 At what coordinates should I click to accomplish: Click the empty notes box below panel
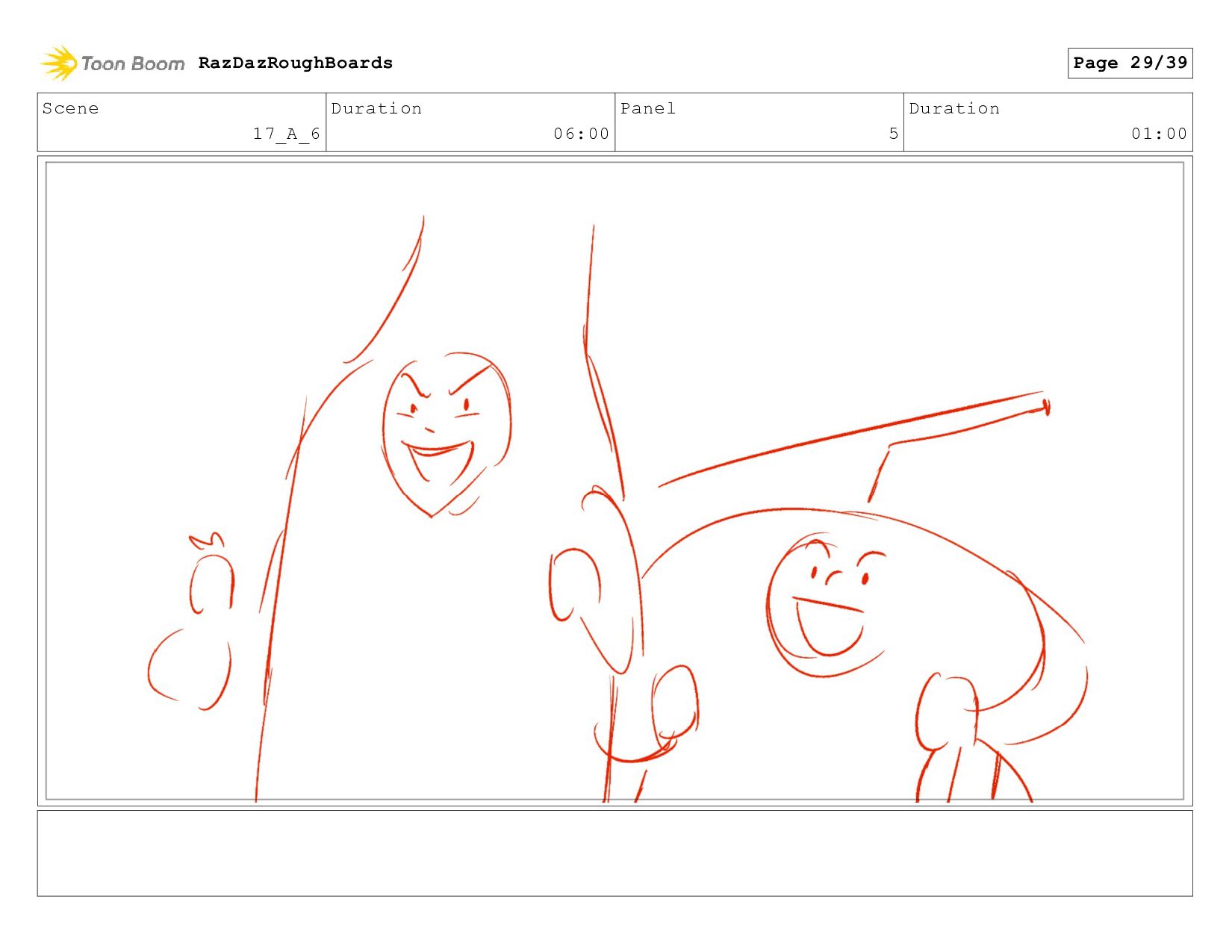coord(615,853)
